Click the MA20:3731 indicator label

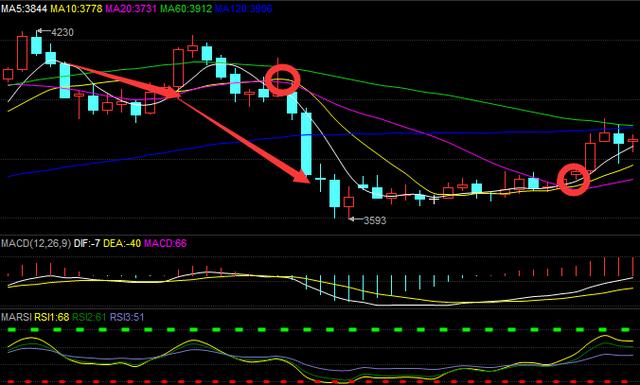pos(131,8)
